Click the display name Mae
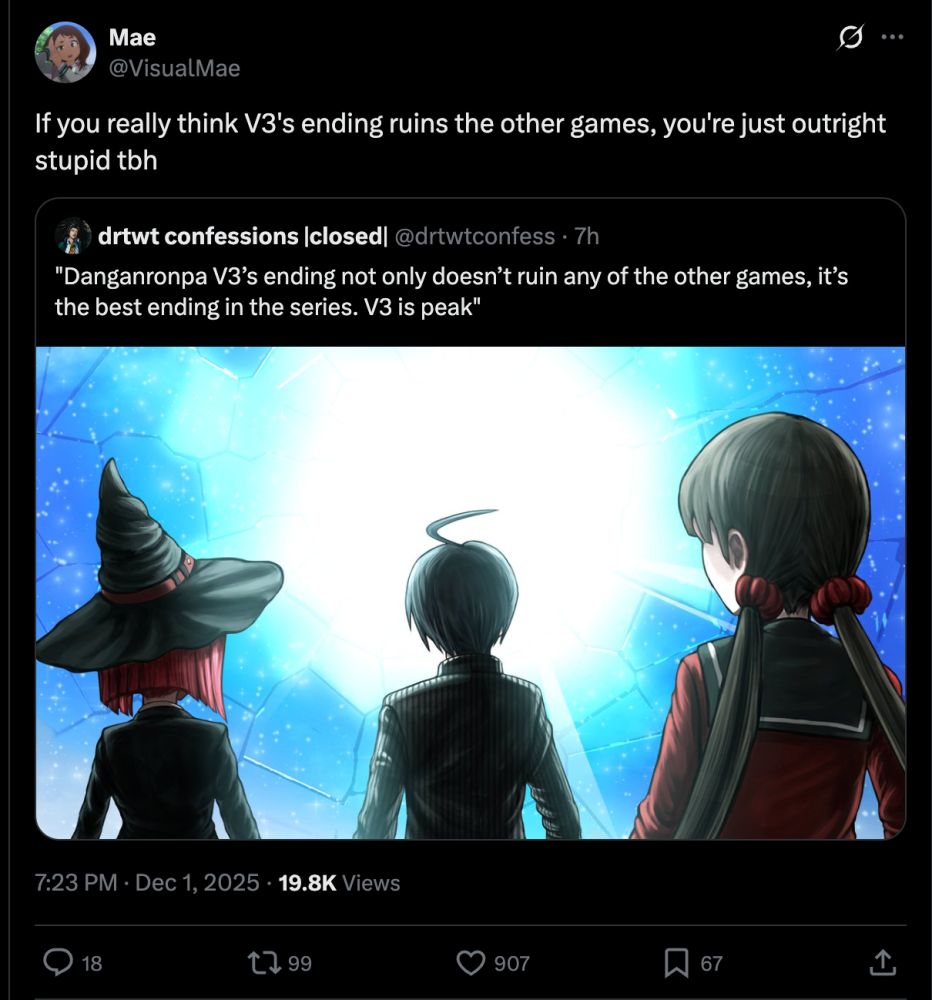932x1000 pixels. click(x=132, y=37)
